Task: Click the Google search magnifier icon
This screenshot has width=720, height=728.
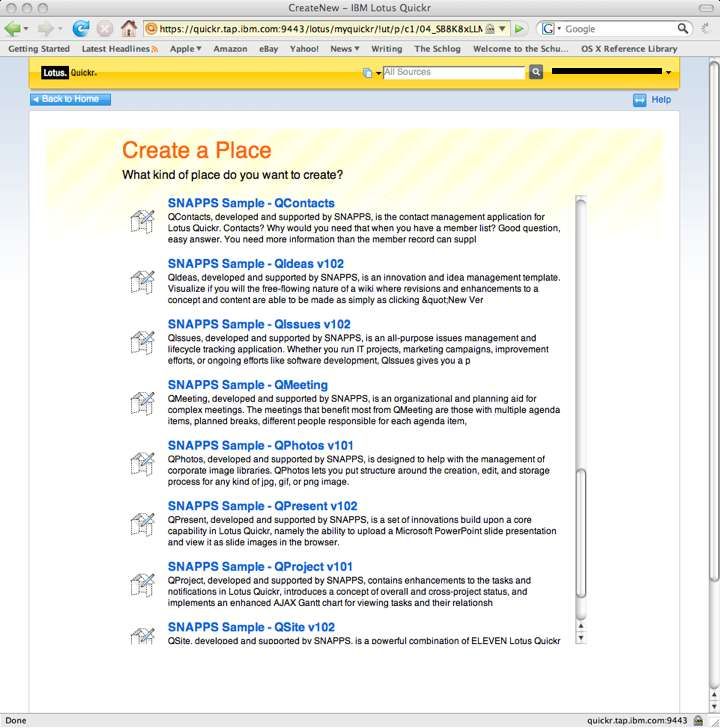Action: point(682,28)
